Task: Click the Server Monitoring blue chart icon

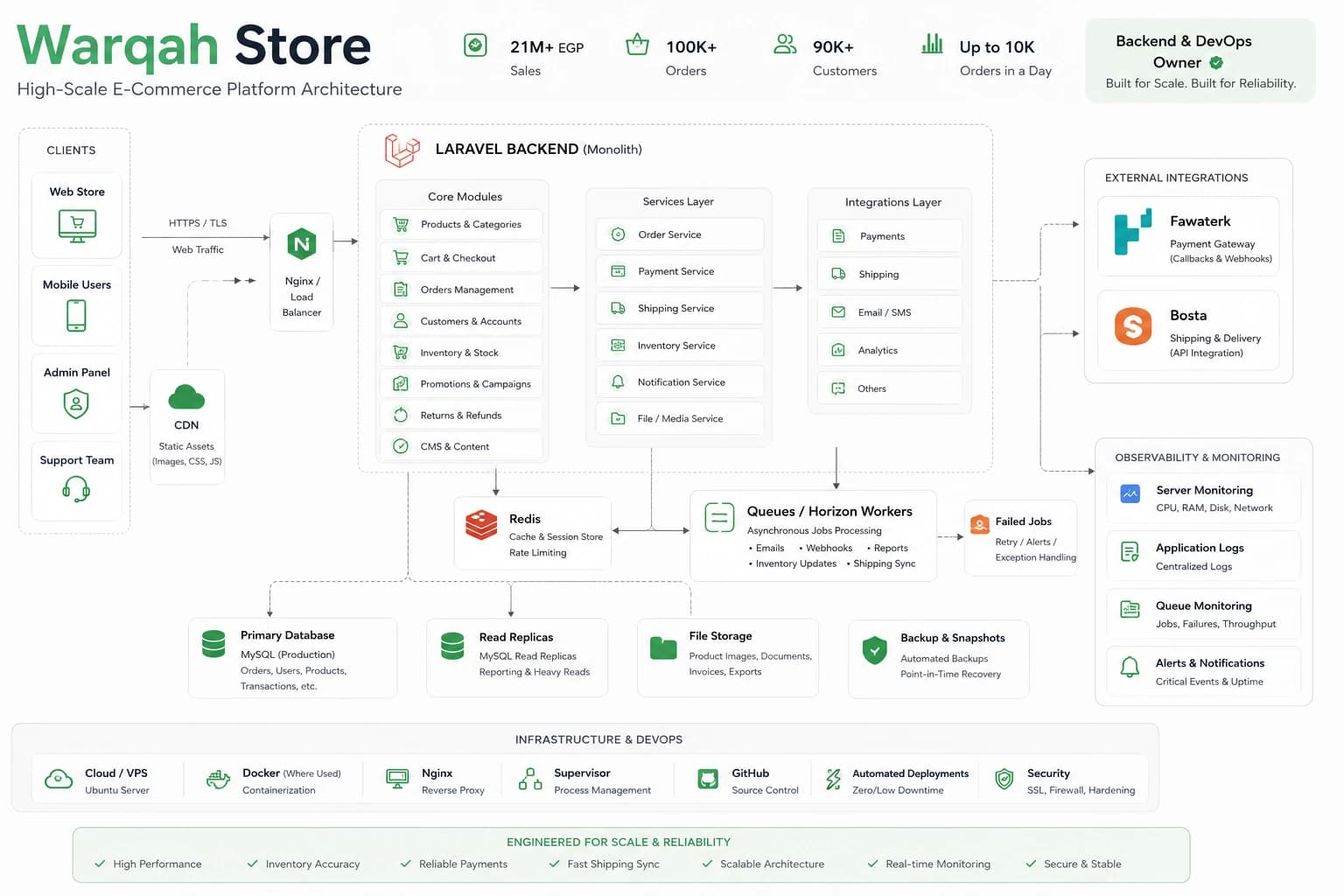Action: click(x=1130, y=493)
